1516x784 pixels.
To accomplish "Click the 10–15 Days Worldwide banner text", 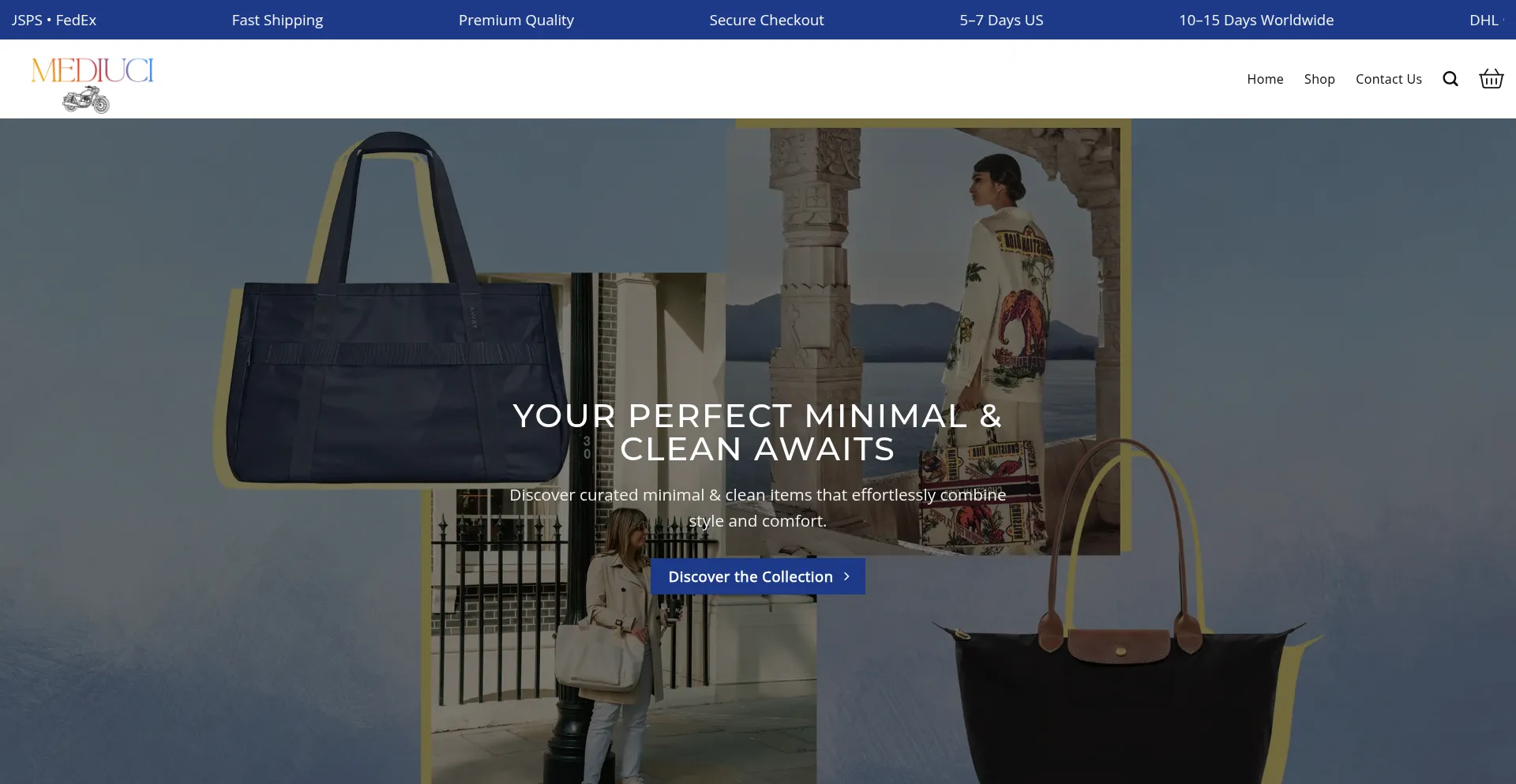I will [x=1256, y=20].
